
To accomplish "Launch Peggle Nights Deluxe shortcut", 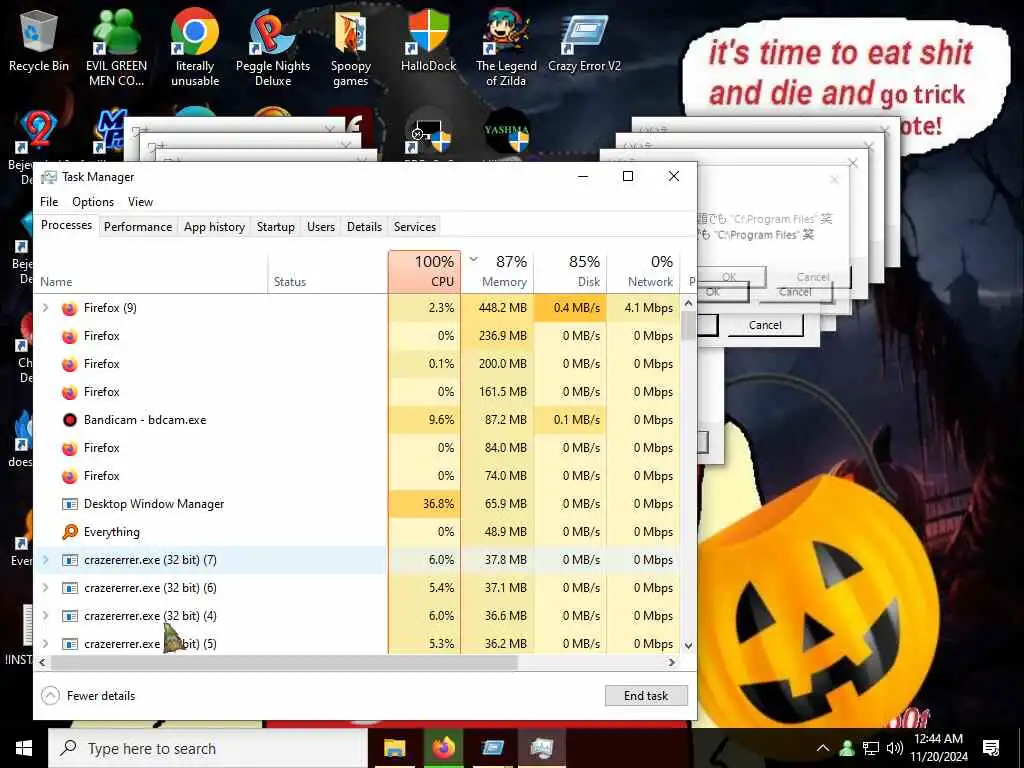I will pos(273,47).
